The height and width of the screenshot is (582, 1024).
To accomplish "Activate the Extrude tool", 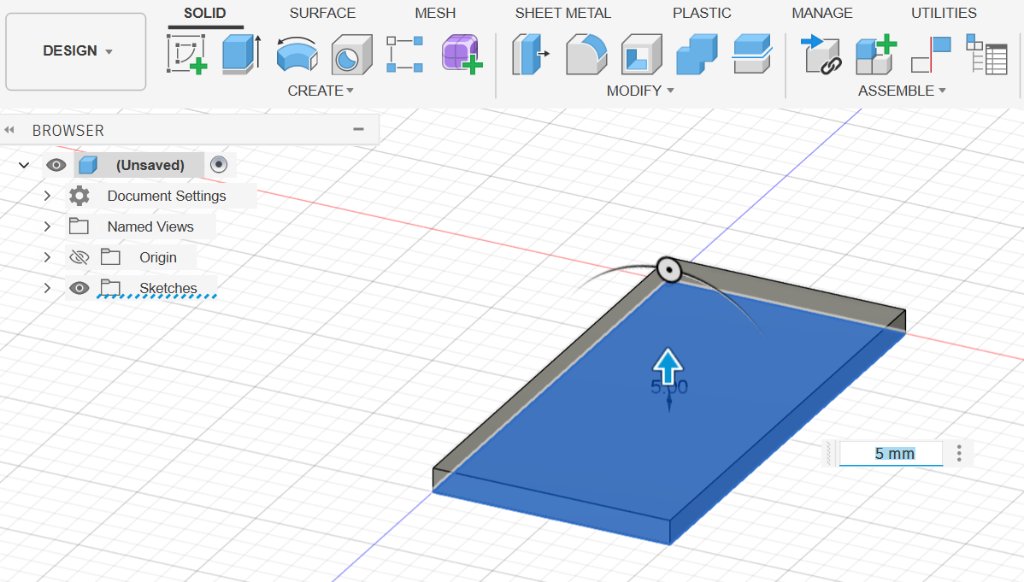I will click(x=242, y=54).
